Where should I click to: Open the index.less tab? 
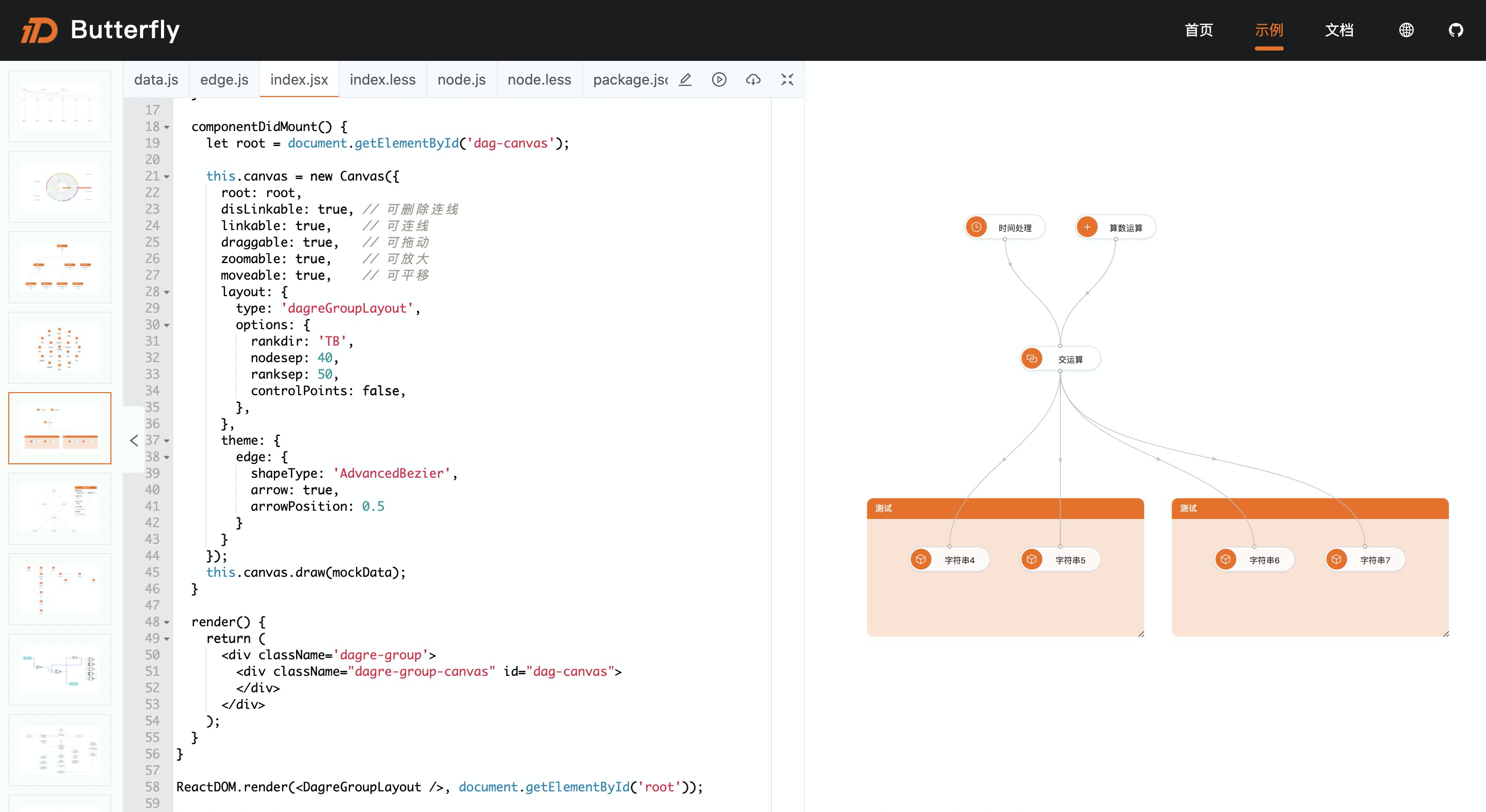pos(382,79)
